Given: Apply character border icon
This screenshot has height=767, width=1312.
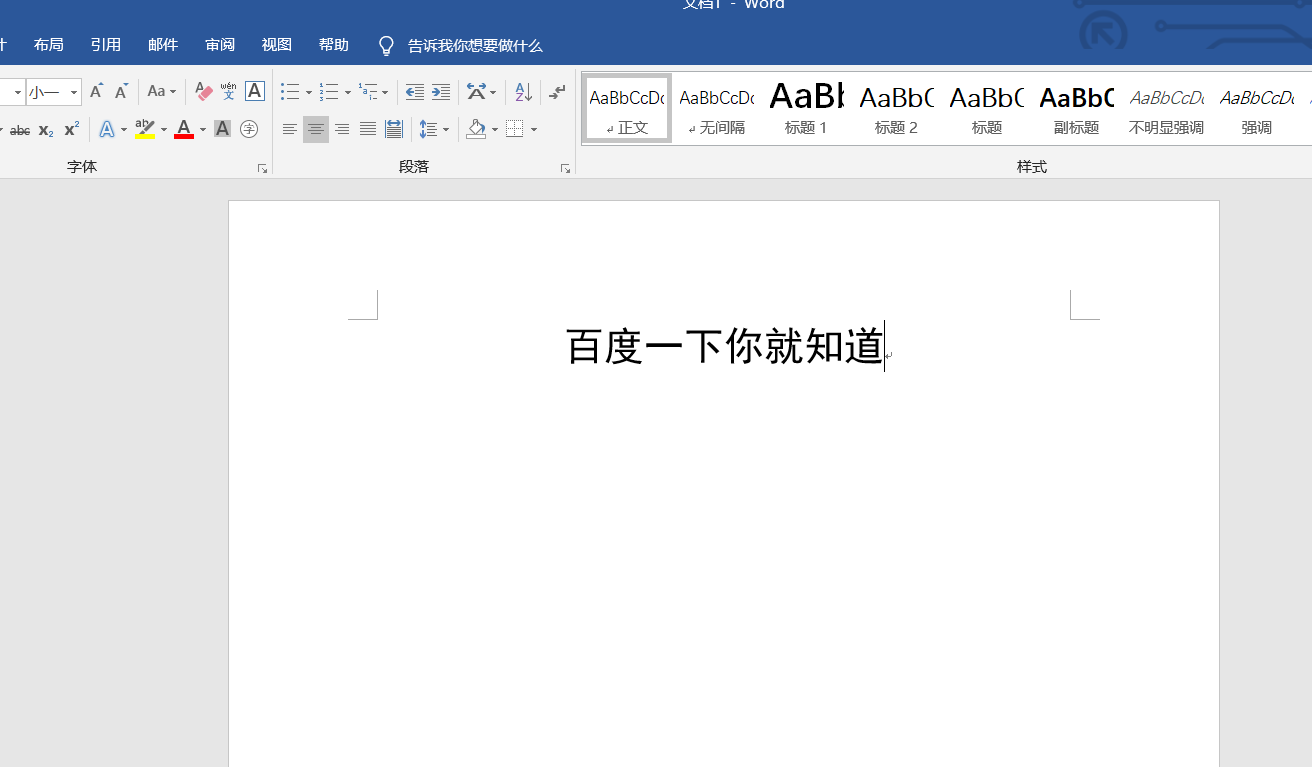Looking at the screenshot, I should 255,92.
